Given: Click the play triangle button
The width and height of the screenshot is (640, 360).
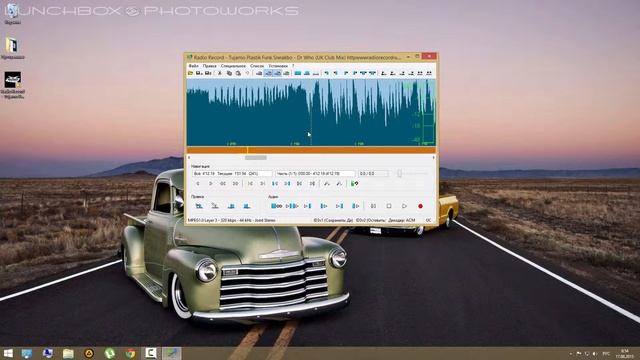Looking at the screenshot, I should click(x=404, y=206).
